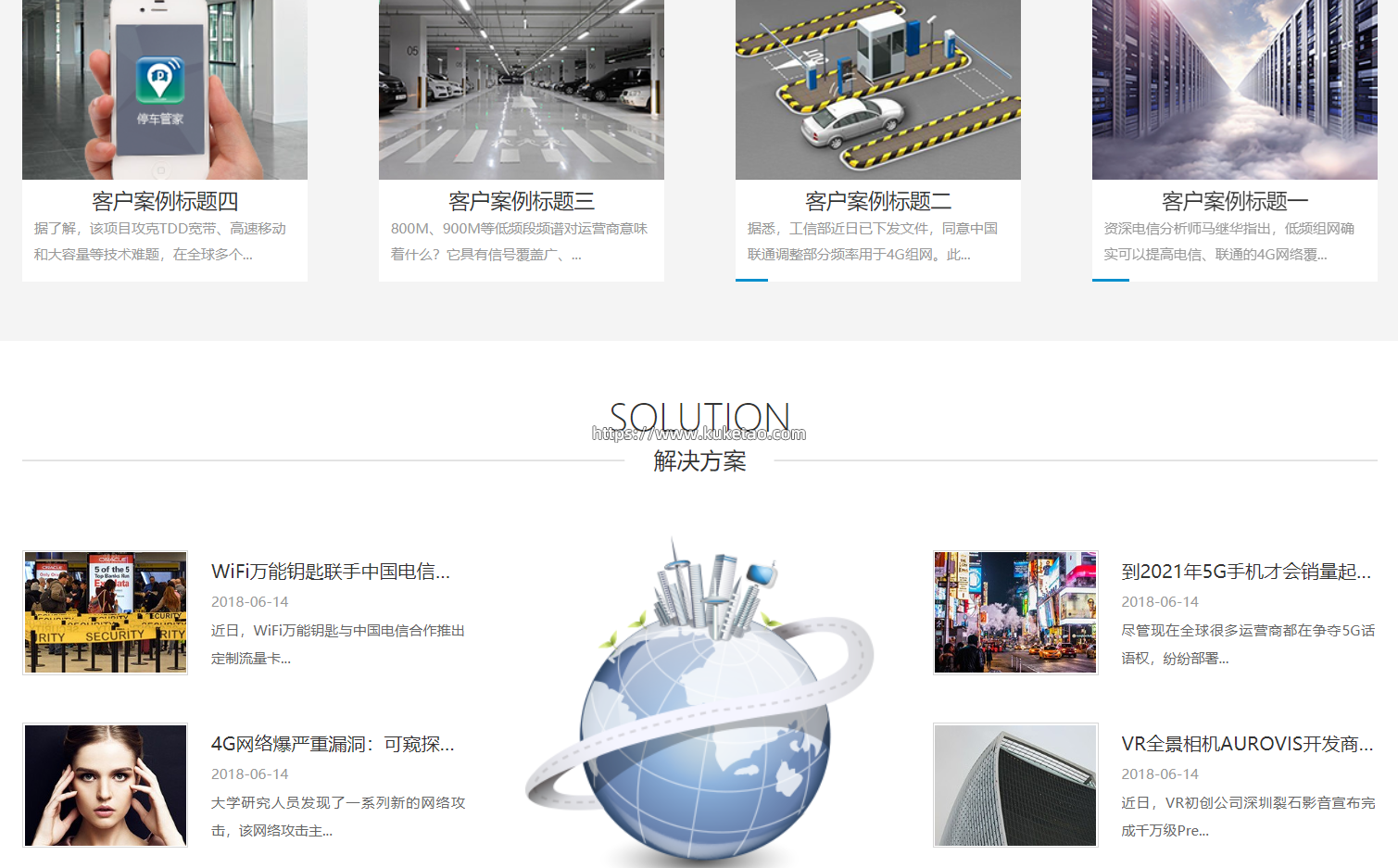1398x868 pixels.
Task: Click the date under the 4G网络爆严重漏洞 article
Action: click(250, 774)
